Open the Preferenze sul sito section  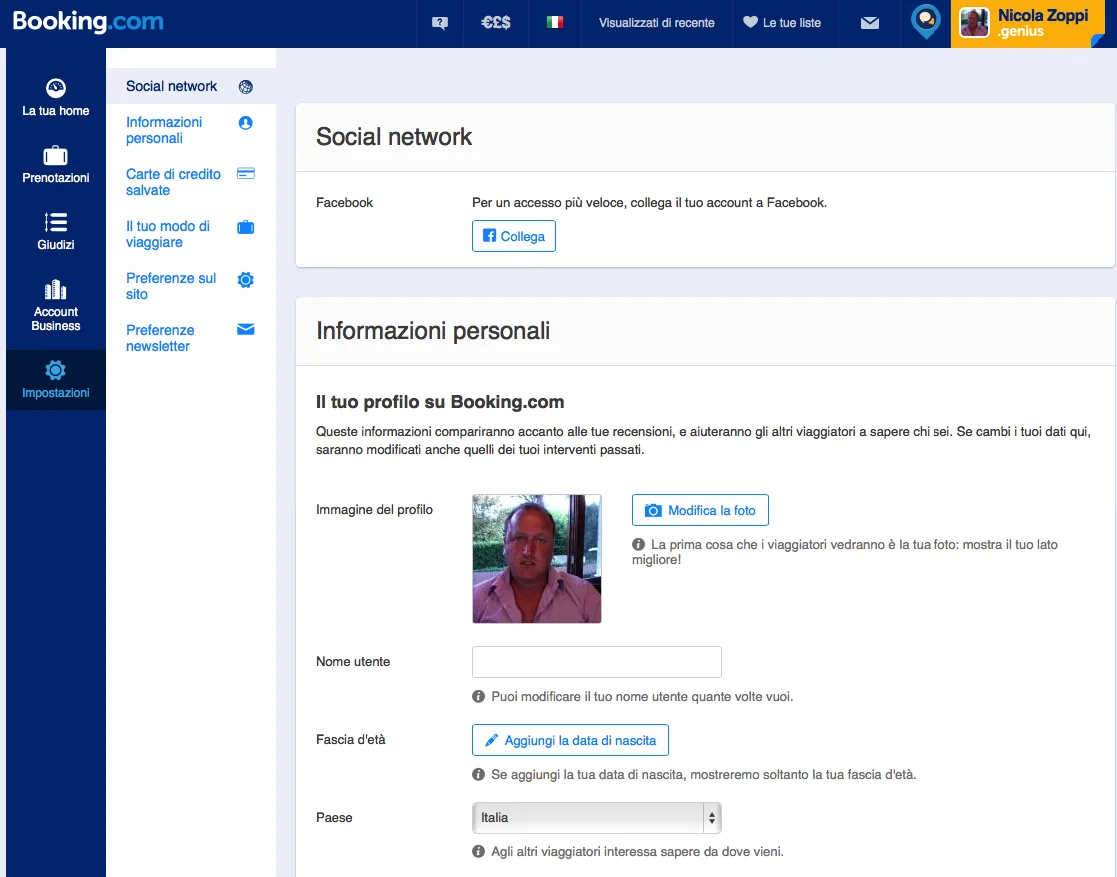pyautogui.click(x=171, y=286)
